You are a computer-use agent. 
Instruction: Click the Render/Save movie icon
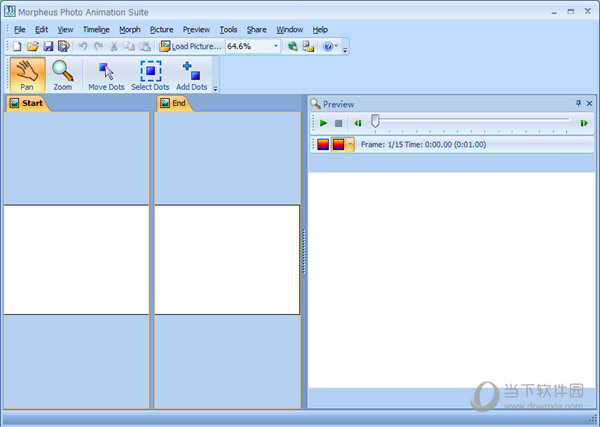point(64,47)
